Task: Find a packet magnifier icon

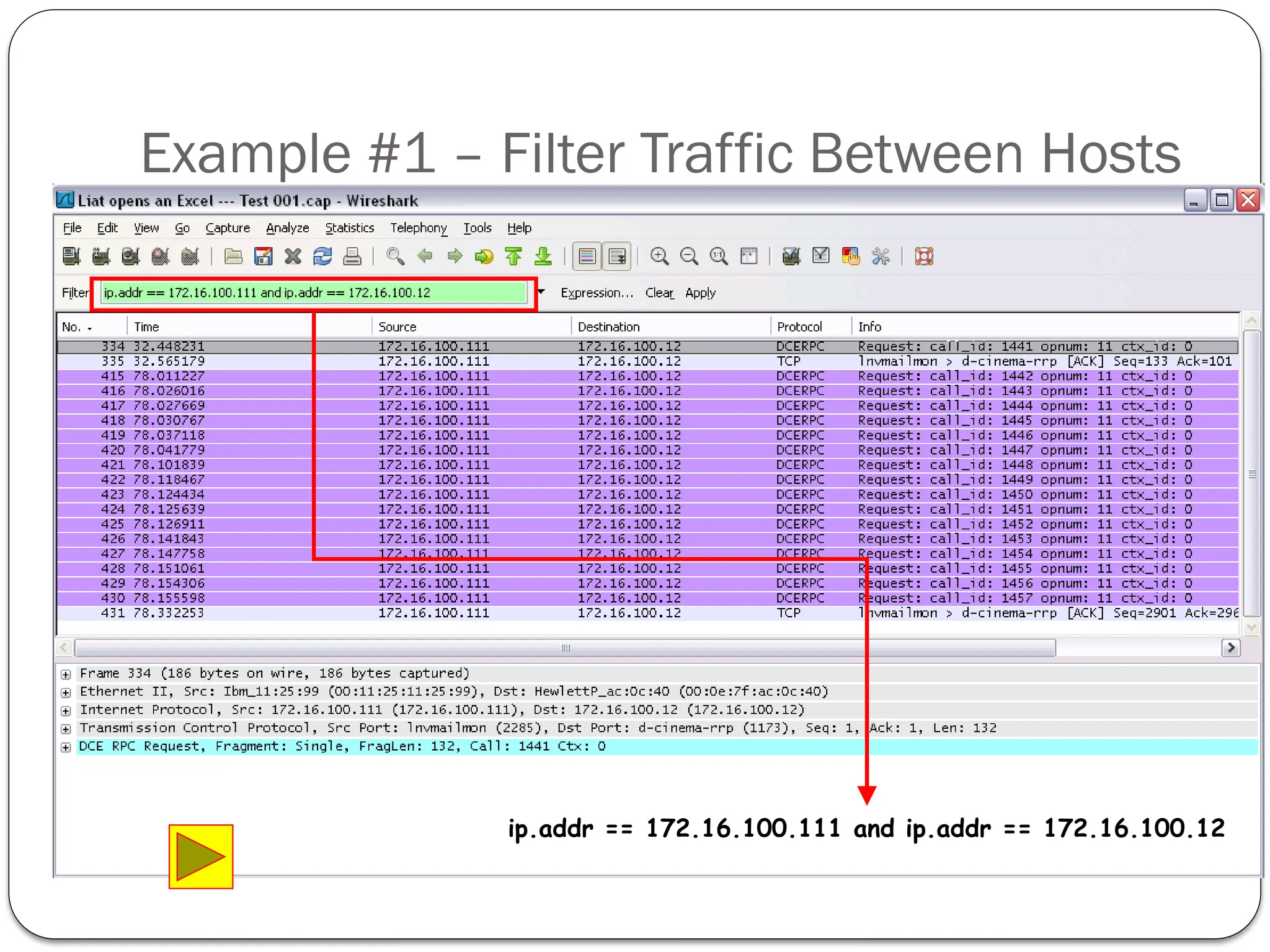Action: [x=395, y=256]
